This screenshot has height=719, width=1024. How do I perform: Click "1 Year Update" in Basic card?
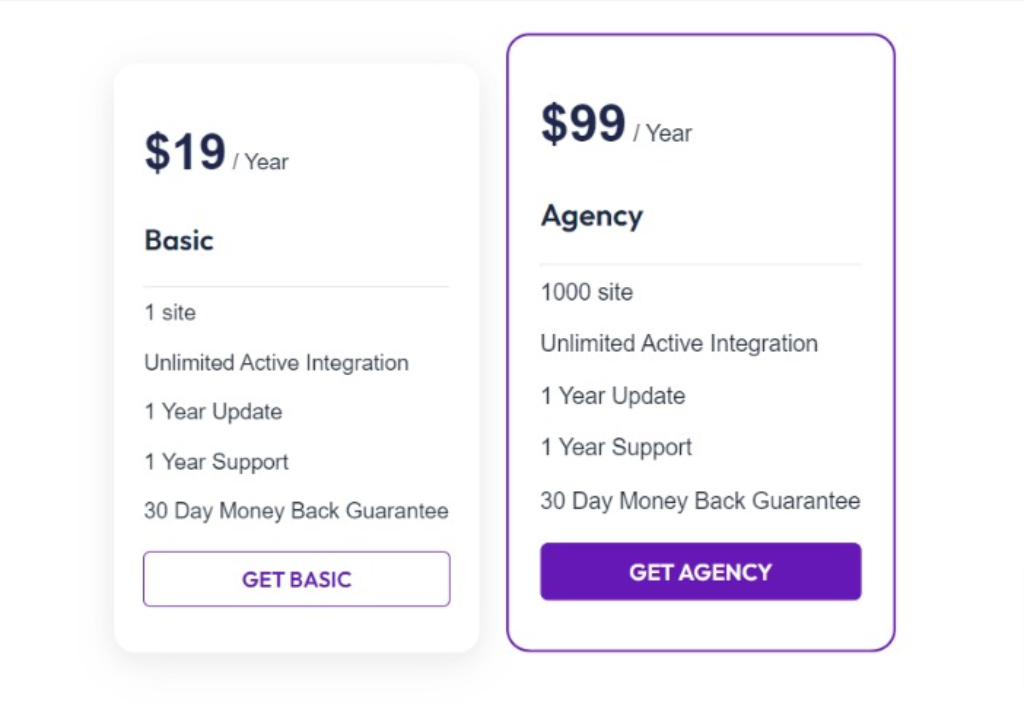tap(213, 412)
